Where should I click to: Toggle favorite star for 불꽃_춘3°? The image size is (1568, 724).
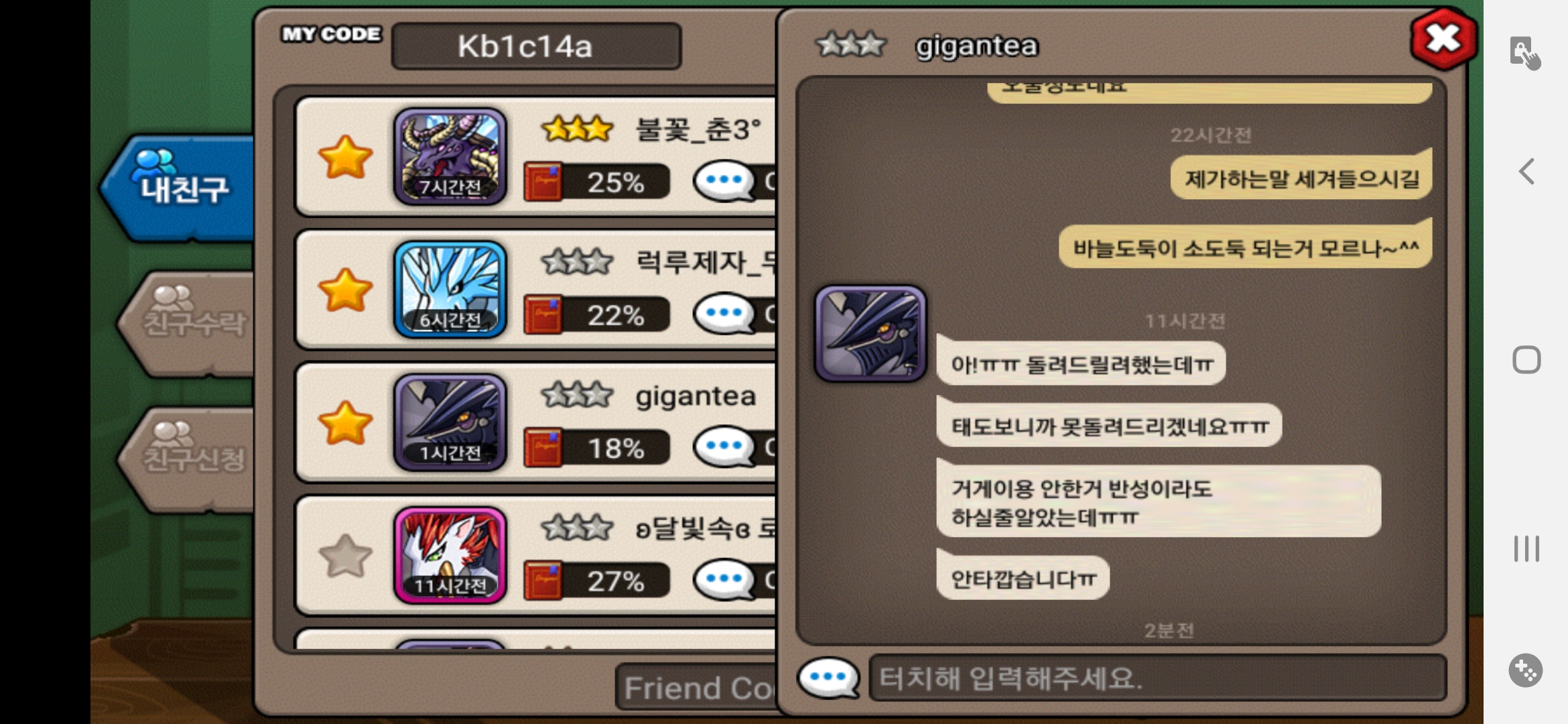(345, 158)
